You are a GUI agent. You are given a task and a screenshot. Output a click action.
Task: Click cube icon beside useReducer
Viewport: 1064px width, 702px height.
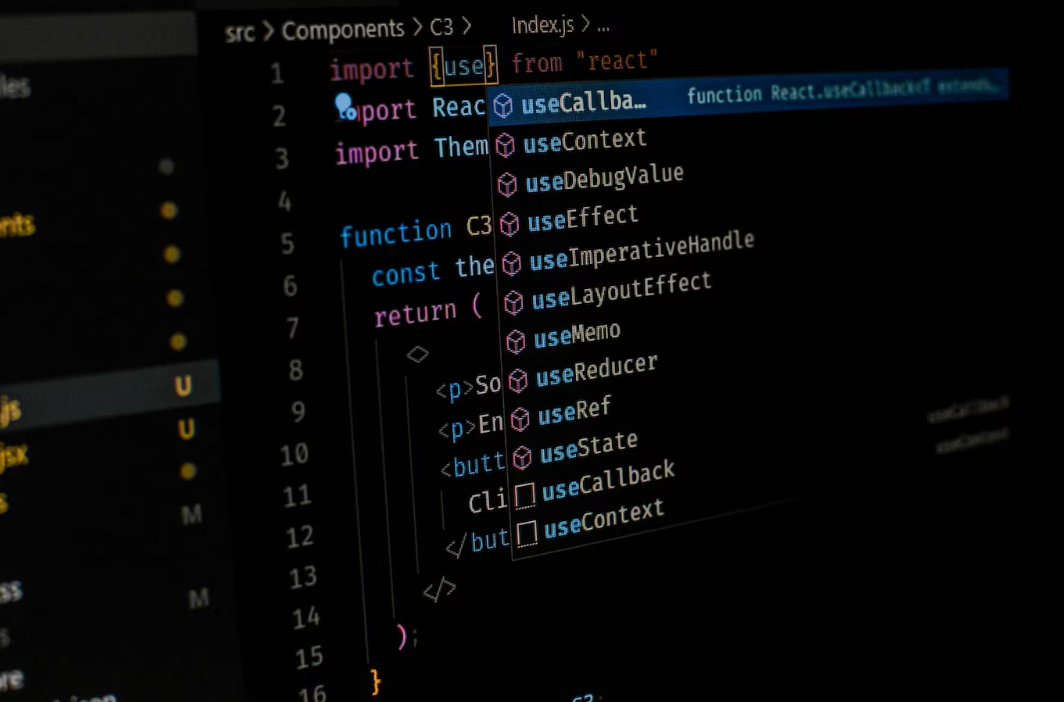coord(518,381)
